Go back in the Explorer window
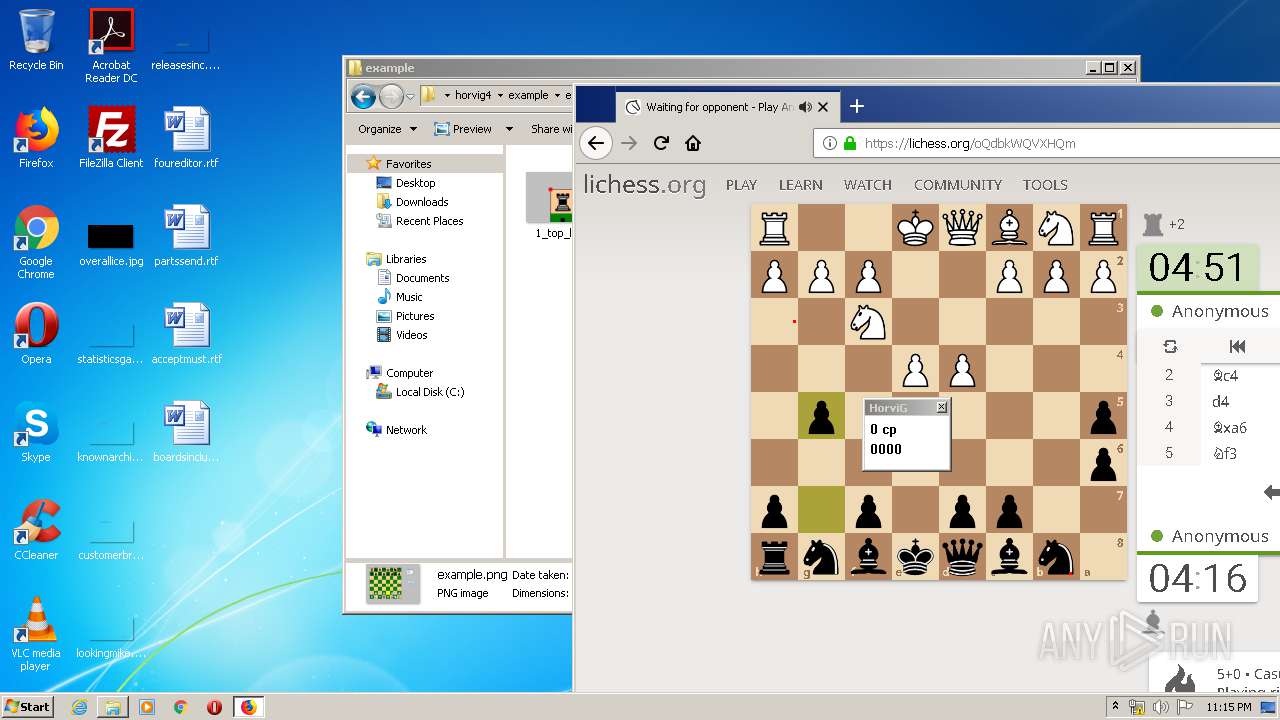Screen dimensions: 1280x720 pos(363,96)
